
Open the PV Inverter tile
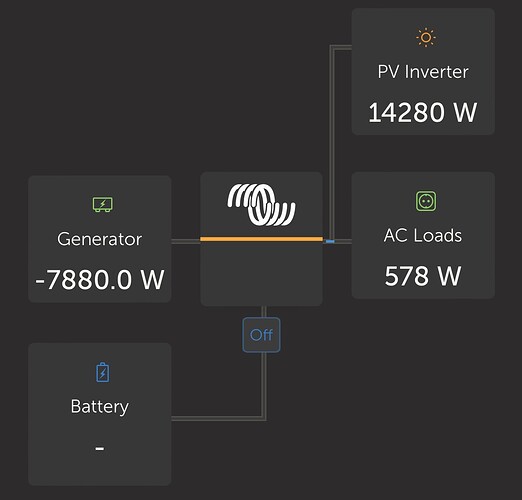[x=423, y=71]
